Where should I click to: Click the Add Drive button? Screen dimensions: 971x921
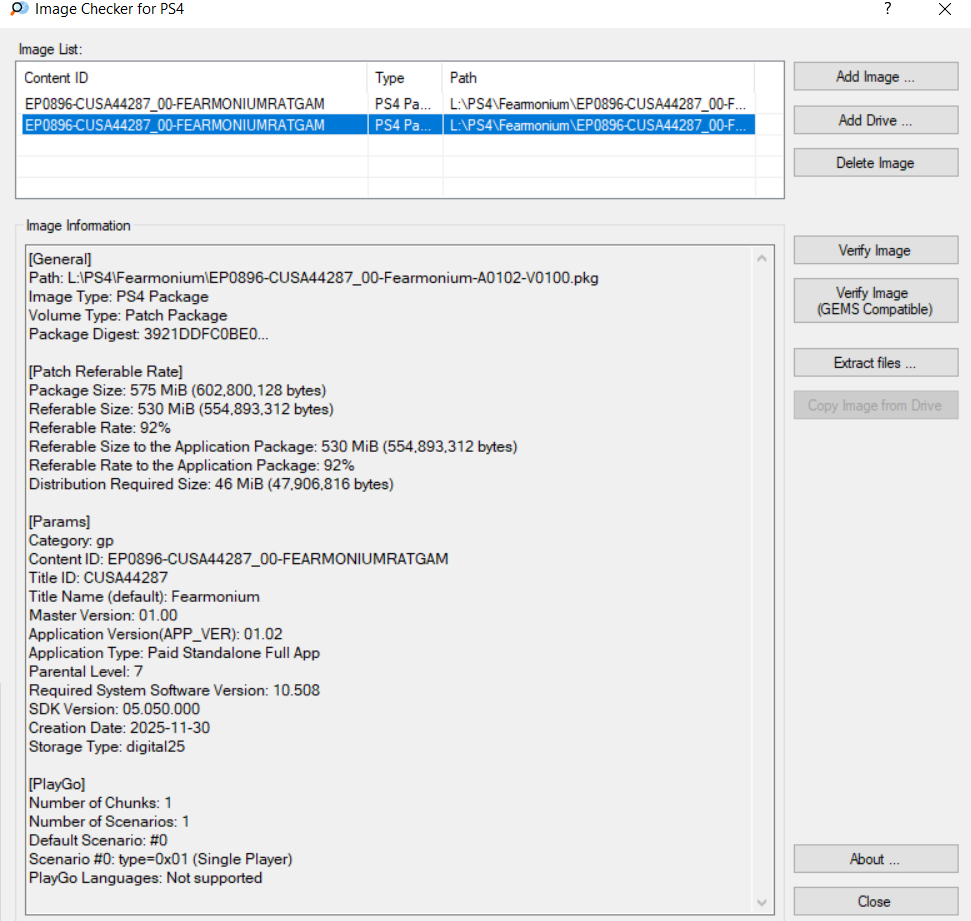coord(876,120)
